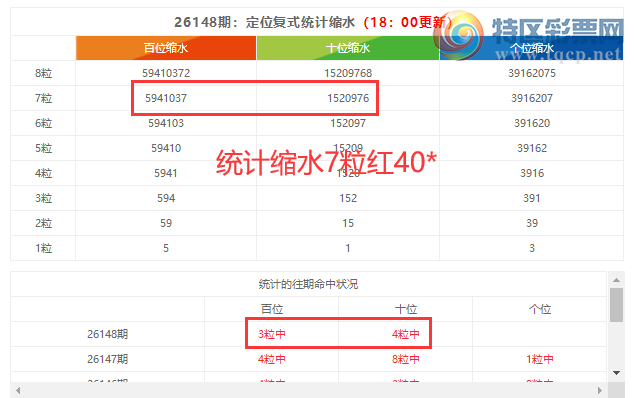Image resolution: width=634 pixels, height=398 pixels.
Task: Click the 百位 header in hit-status table
Action: (x=272, y=309)
